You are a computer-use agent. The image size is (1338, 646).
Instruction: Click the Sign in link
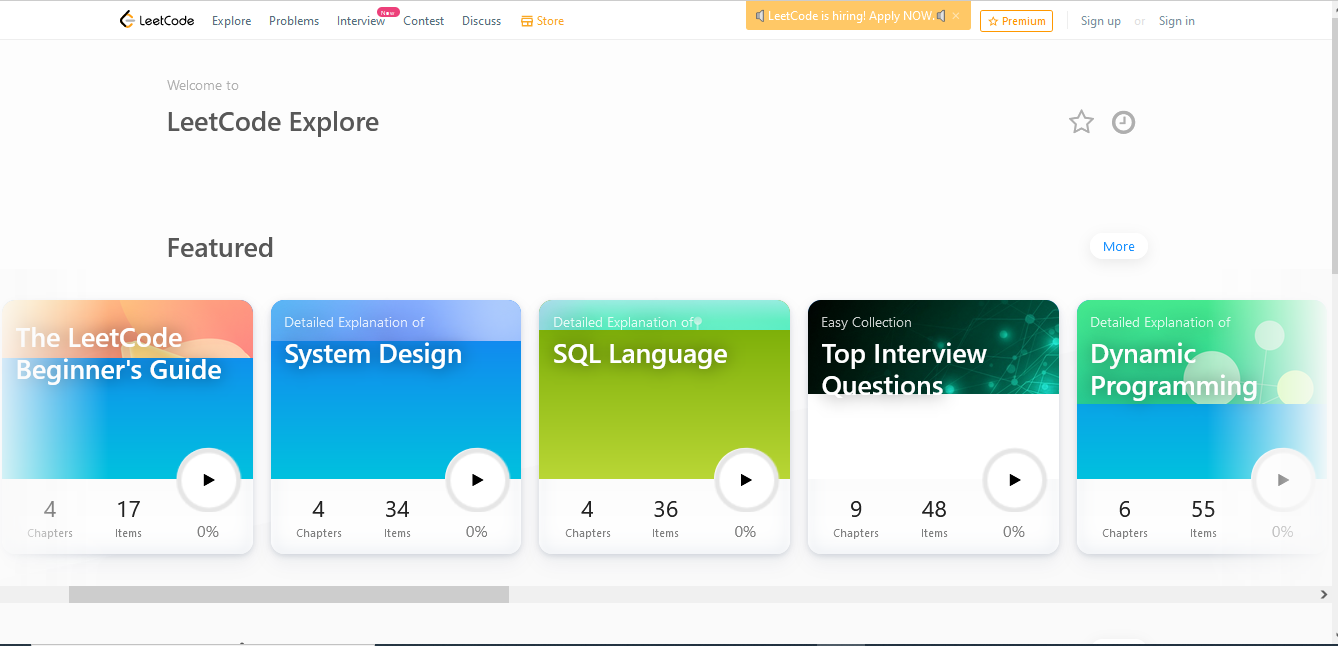[1176, 21]
